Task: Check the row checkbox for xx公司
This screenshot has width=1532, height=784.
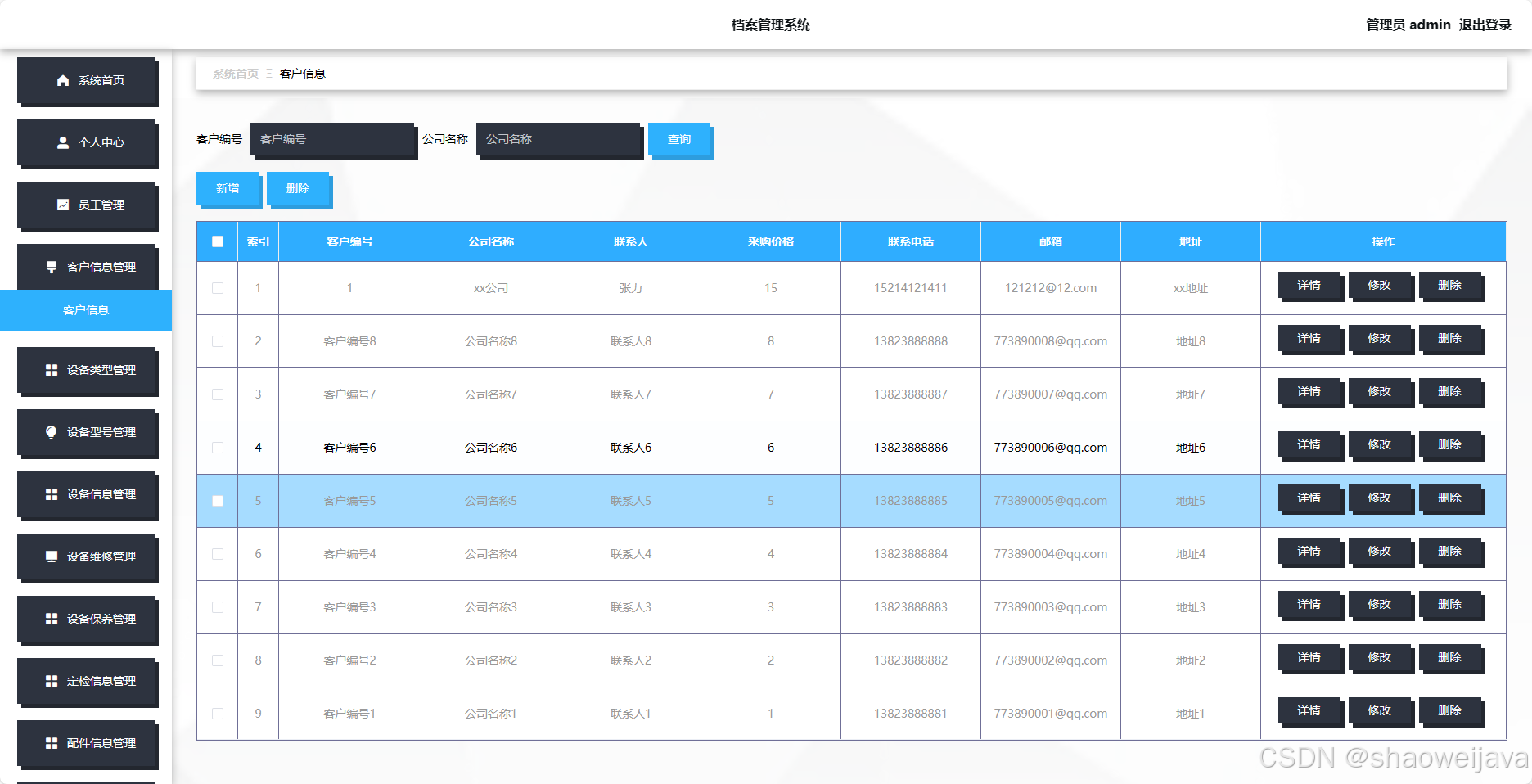Action: tap(218, 288)
